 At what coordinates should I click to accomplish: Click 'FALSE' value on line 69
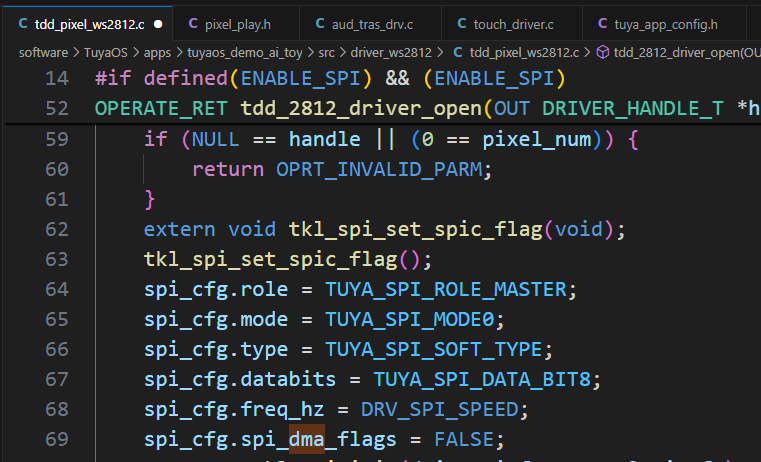[463, 440]
